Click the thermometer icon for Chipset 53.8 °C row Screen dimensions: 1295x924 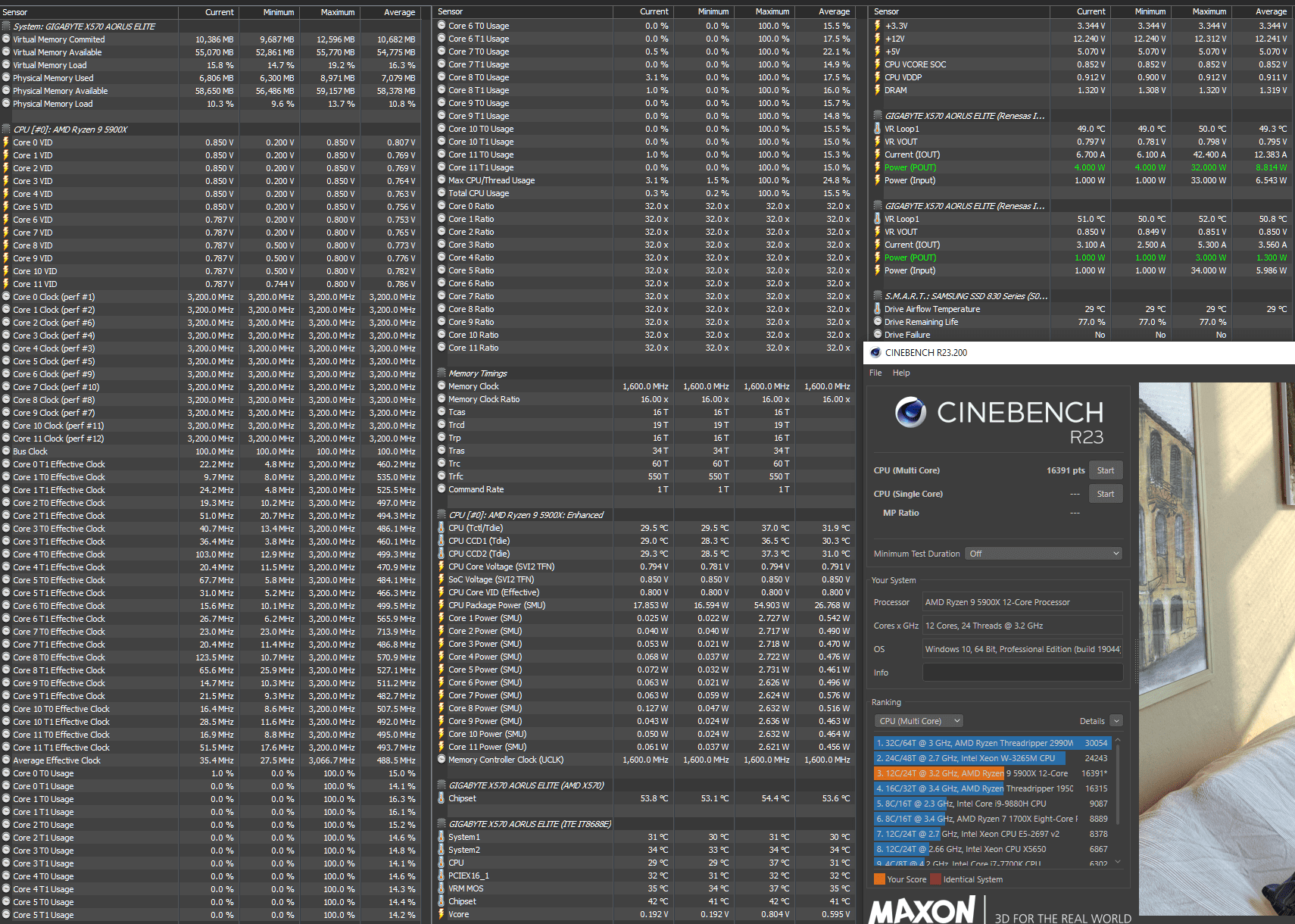point(442,798)
